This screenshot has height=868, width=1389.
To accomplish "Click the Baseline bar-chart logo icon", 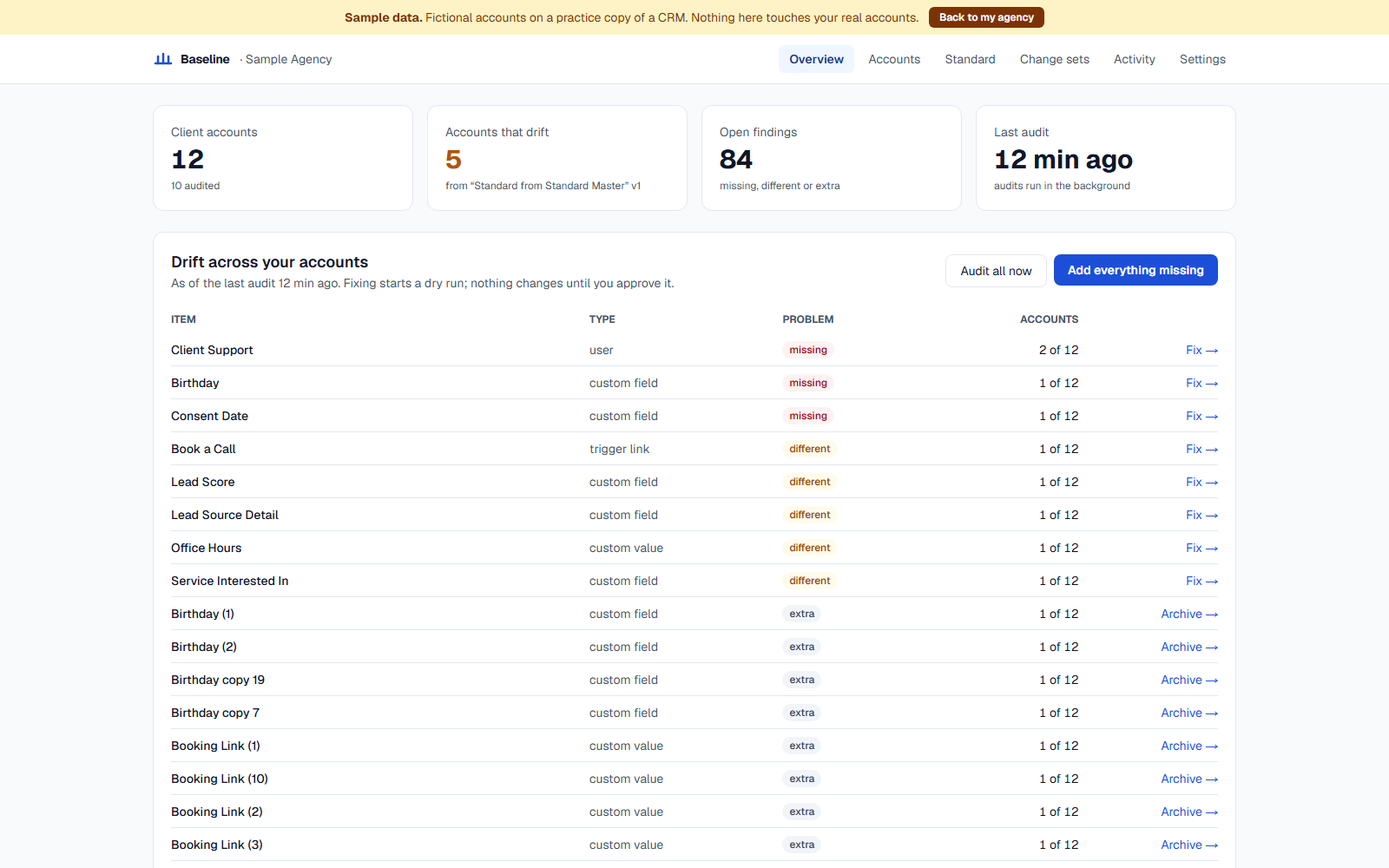I will (x=163, y=59).
